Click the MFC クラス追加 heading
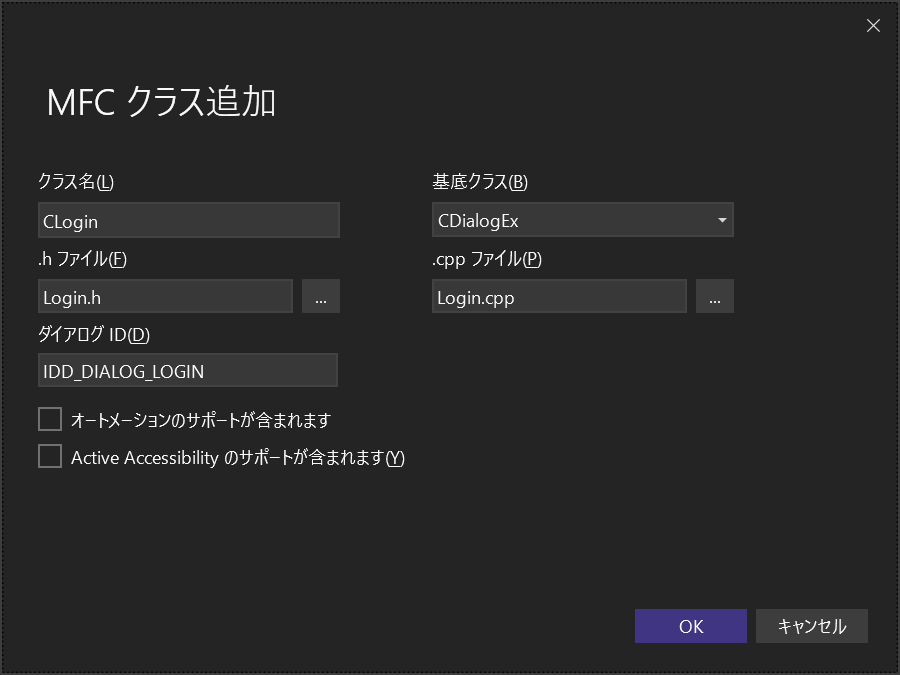The height and width of the screenshot is (675, 900). [x=161, y=103]
